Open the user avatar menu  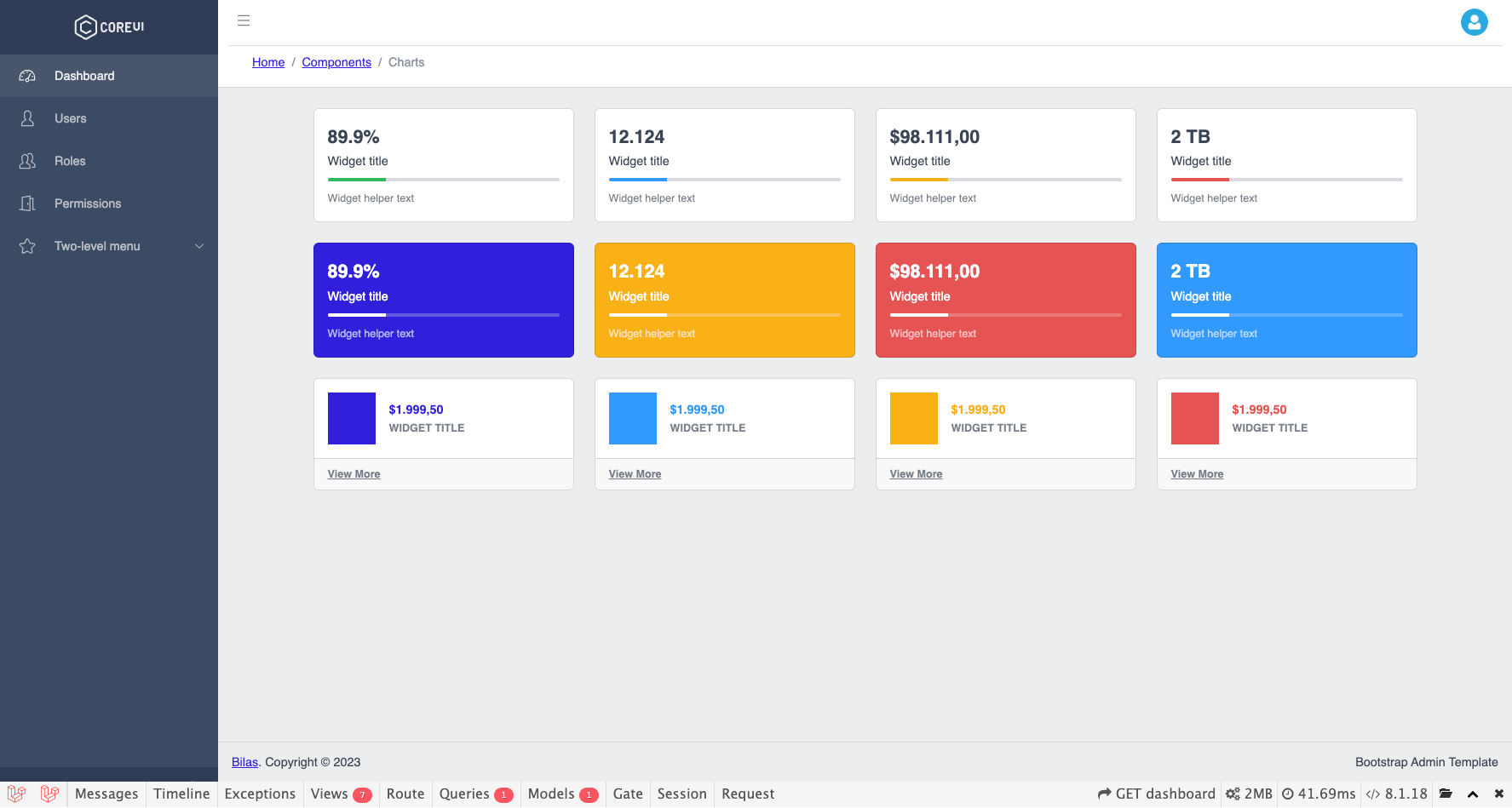click(x=1474, y=22)
